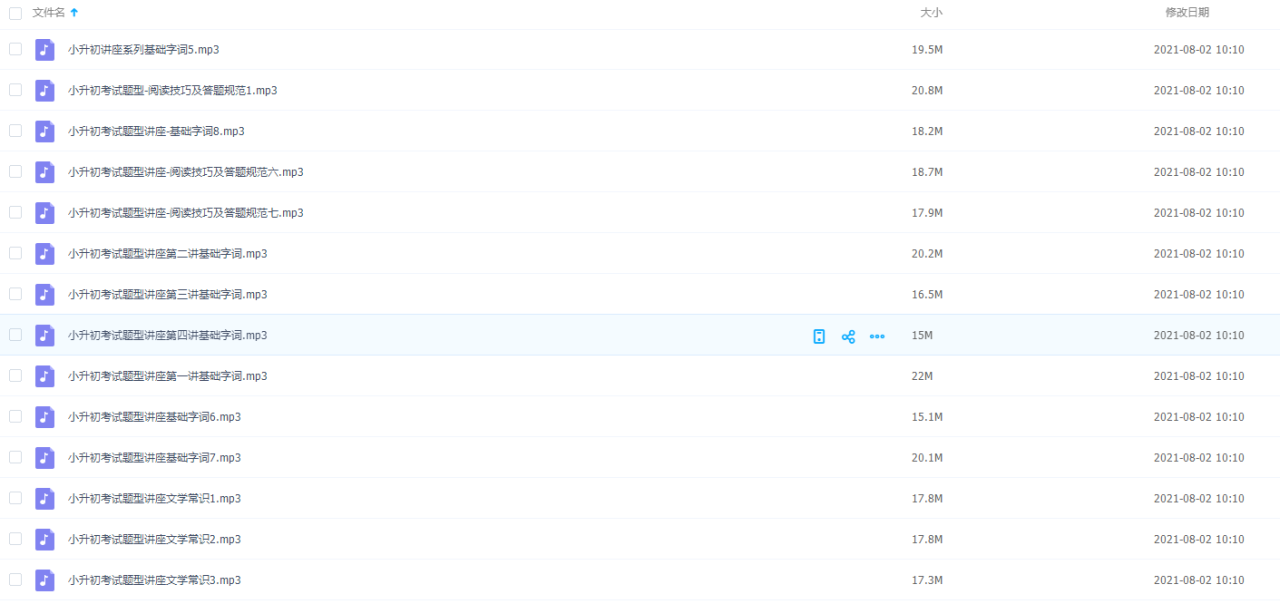Click music icon for 小升初讲座系列基础字词5.mp3
Screen dimensions: 1280x604
point(45,50)
